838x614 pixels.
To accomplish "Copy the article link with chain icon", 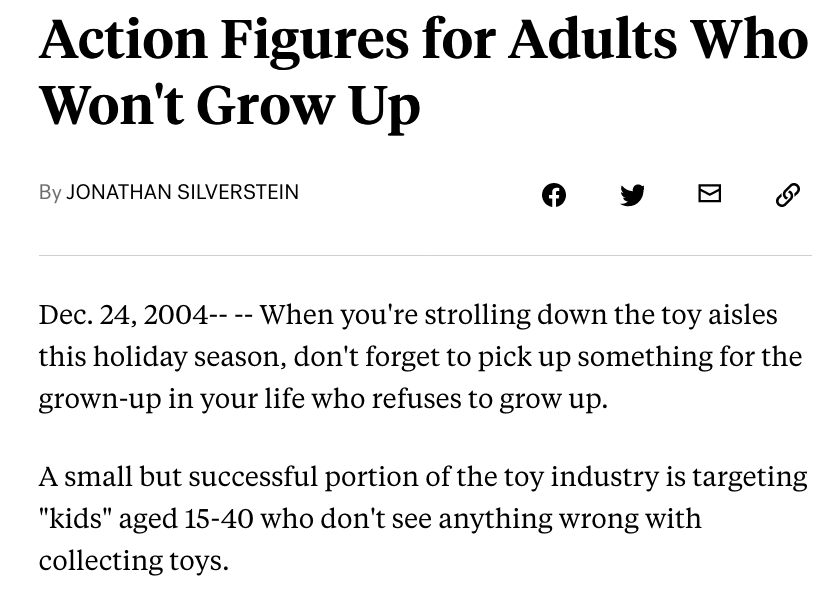I will 788,195.
